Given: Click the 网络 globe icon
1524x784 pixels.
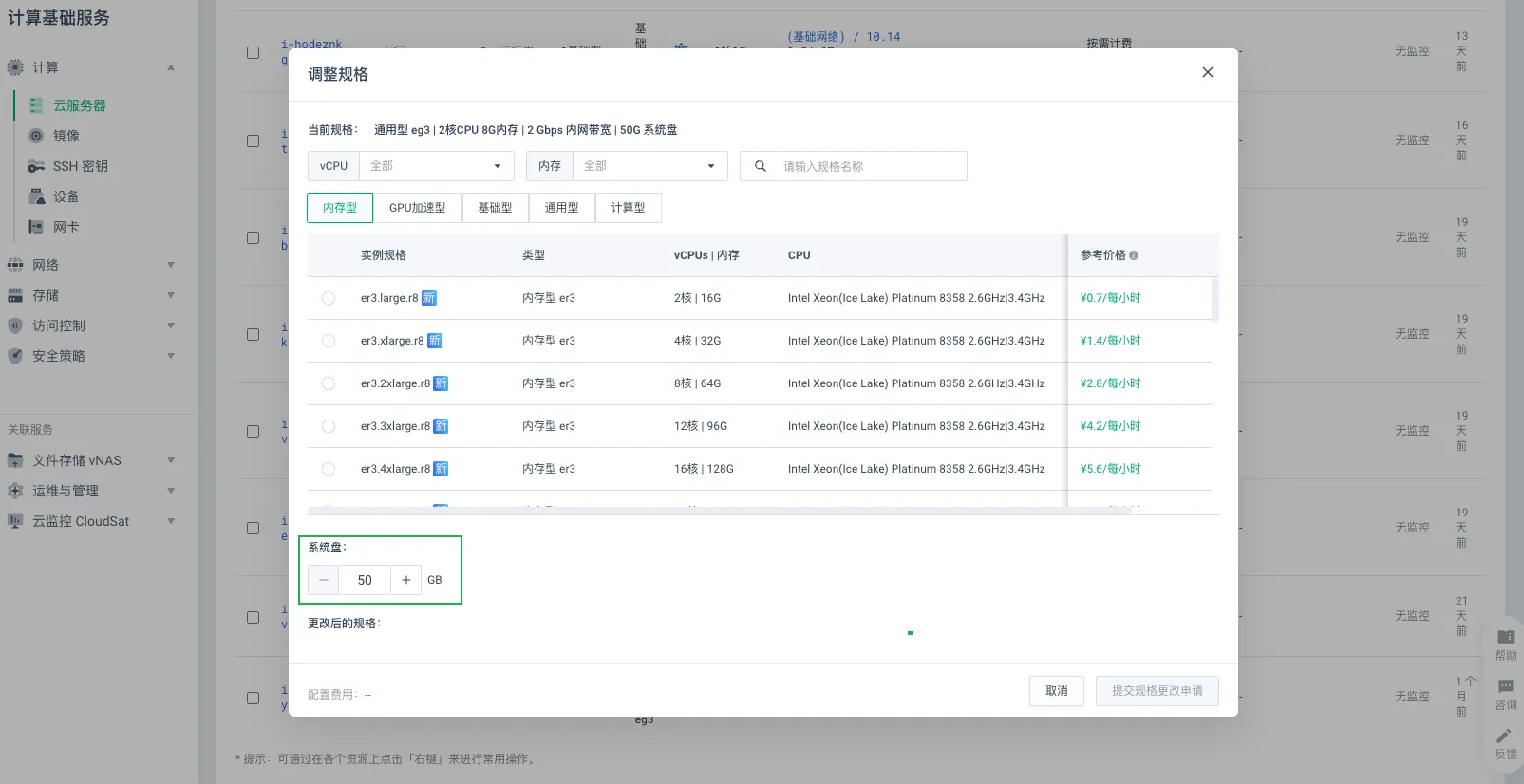Looking at the screenshot, I should pos(15,265).
